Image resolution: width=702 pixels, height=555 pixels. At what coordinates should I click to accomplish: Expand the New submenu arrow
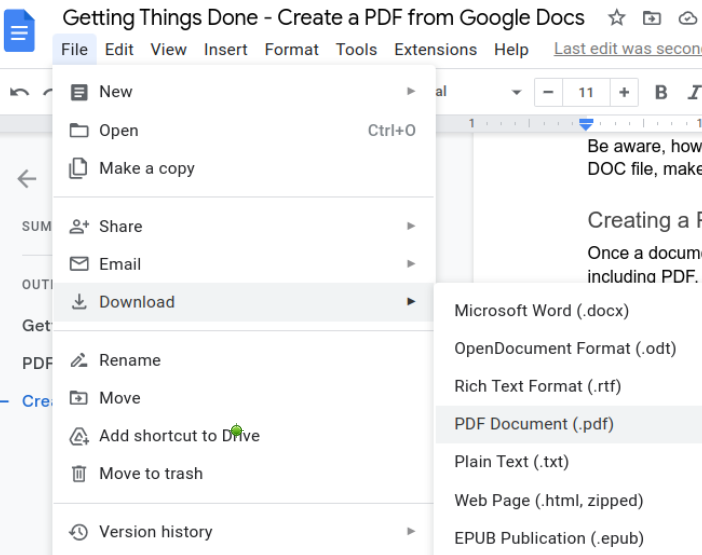(x=411, y=91)
